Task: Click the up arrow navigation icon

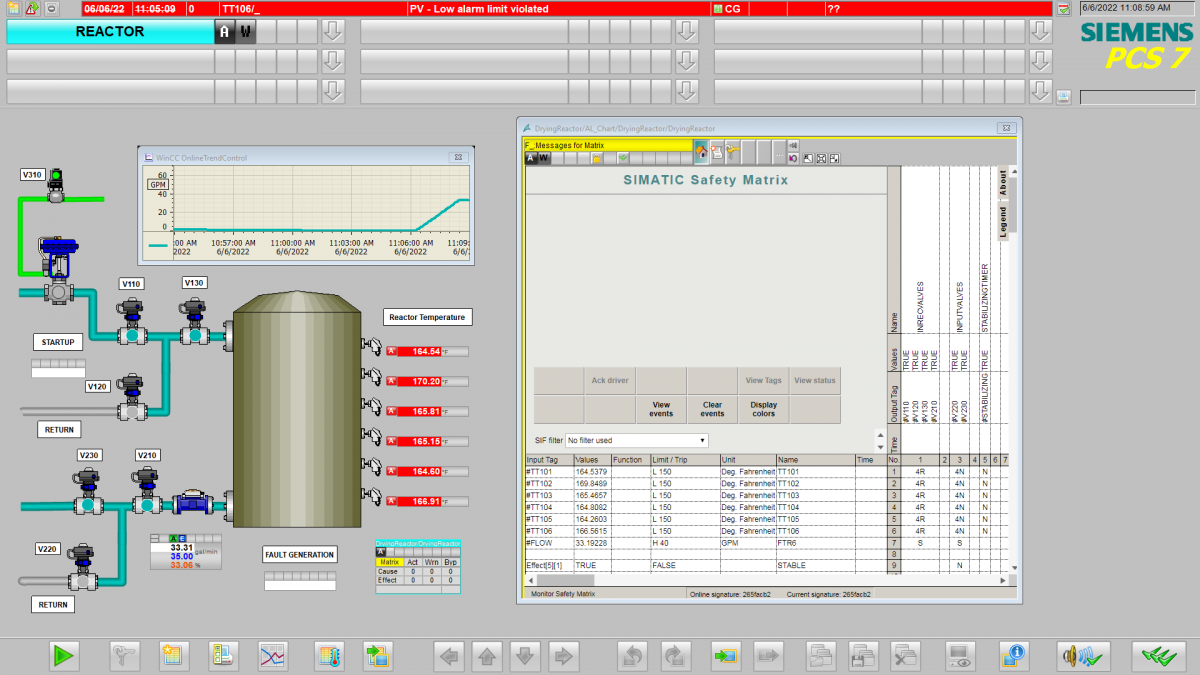Action: pos(488,656)
